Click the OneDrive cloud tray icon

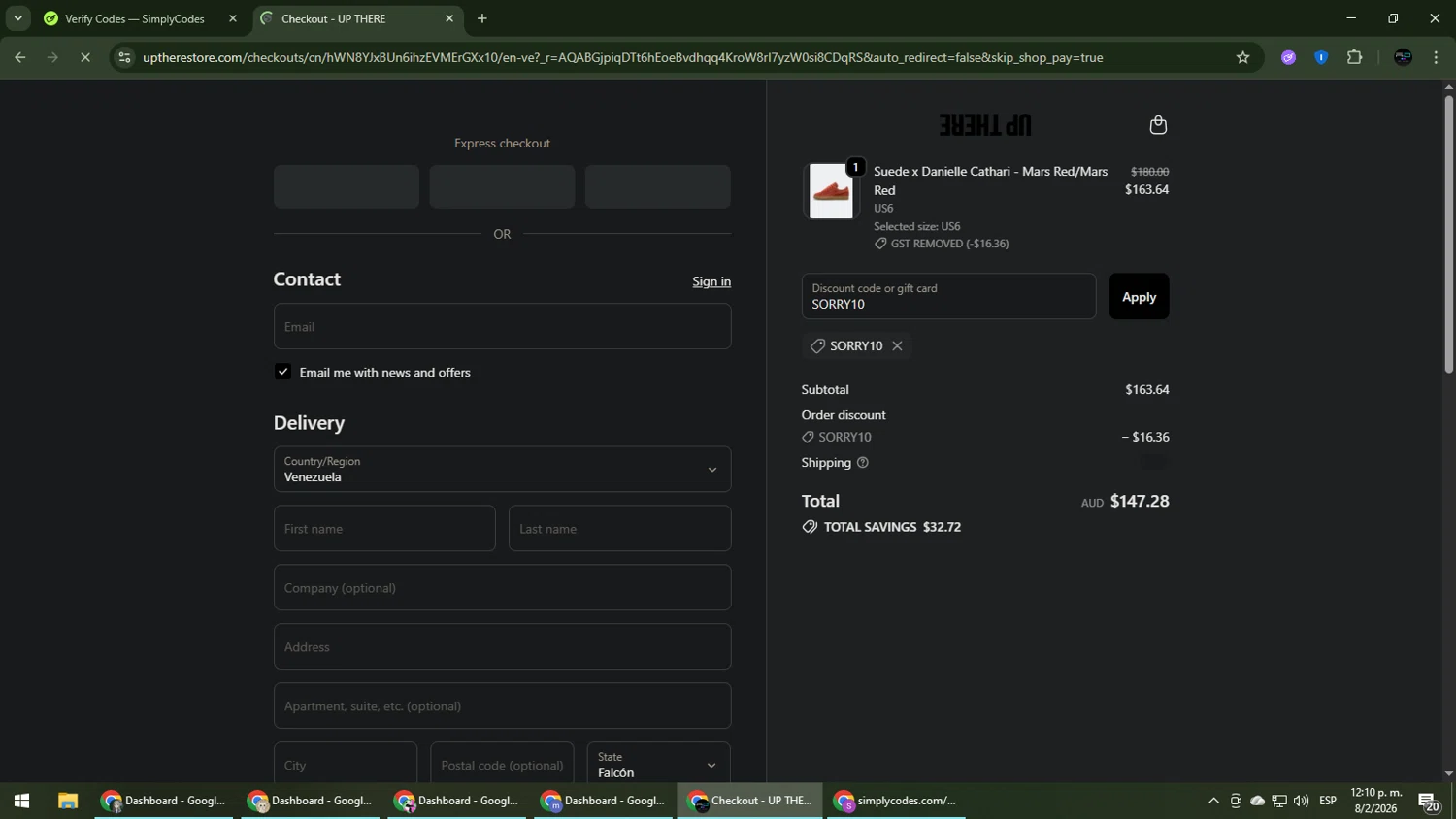pyautogui.click(x=1258, y=801)
